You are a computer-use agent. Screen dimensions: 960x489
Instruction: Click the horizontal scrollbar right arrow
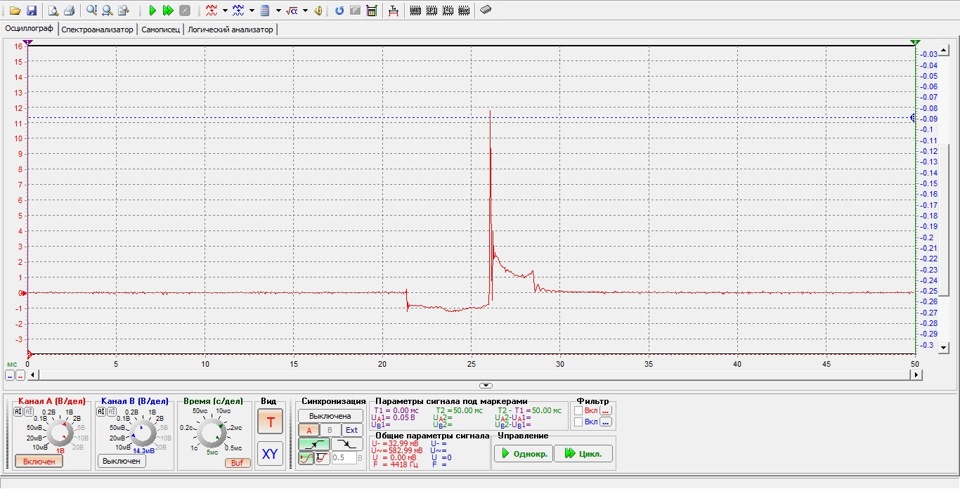pos(916,375)
